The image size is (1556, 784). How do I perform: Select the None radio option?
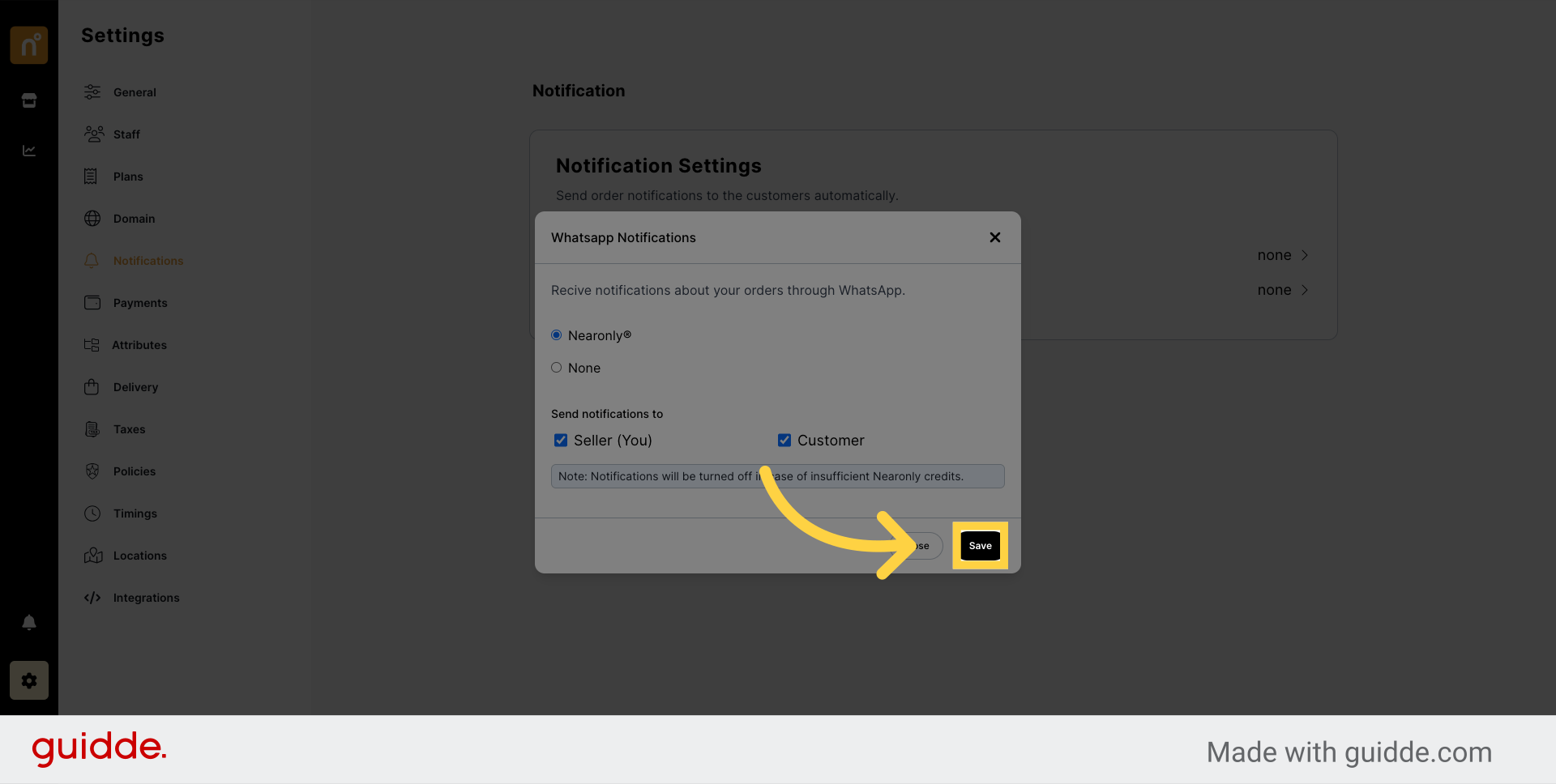[557, 368]
